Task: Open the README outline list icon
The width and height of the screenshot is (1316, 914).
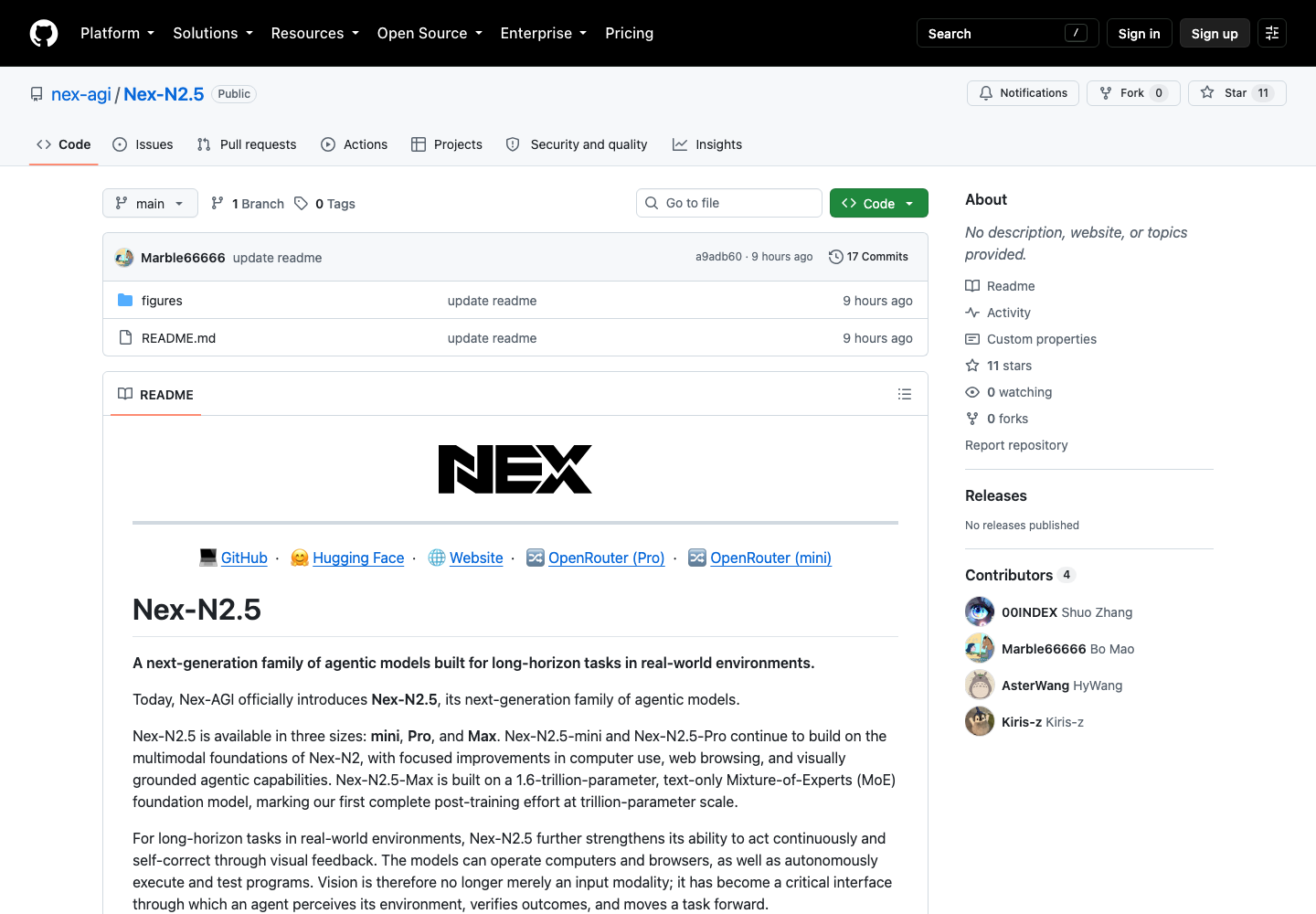Action: tap(905, 394)
